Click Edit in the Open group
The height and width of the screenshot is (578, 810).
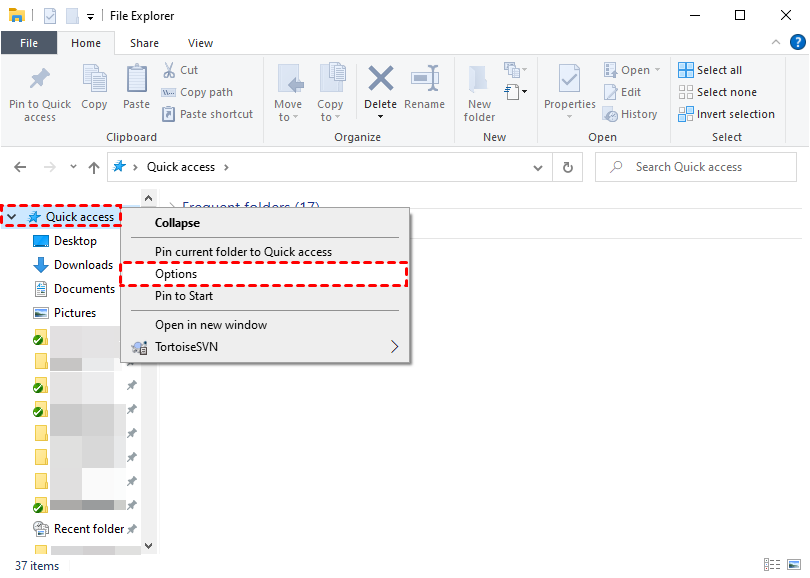[622, 92]
